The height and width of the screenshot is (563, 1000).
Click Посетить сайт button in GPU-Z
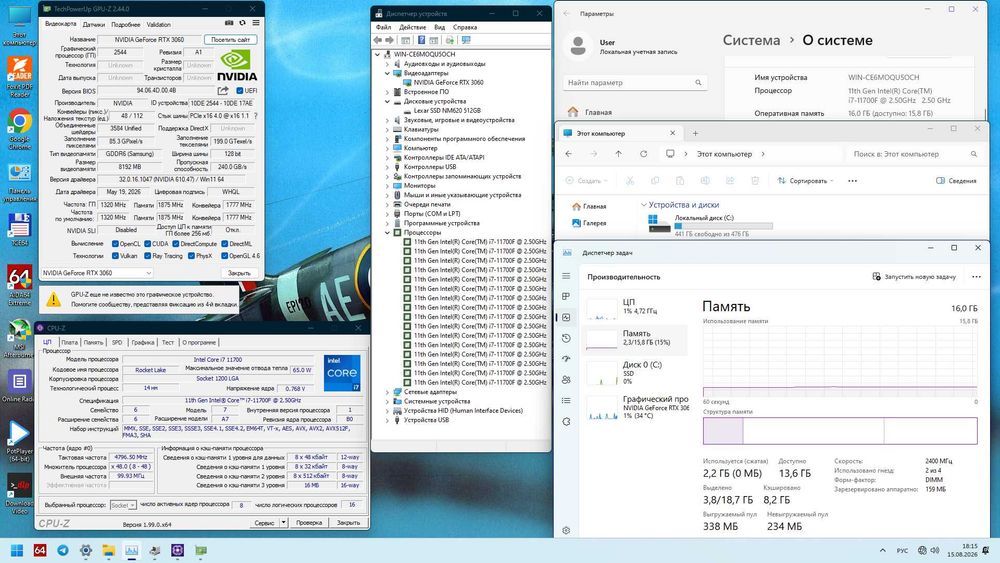click(x=230, y=40)
